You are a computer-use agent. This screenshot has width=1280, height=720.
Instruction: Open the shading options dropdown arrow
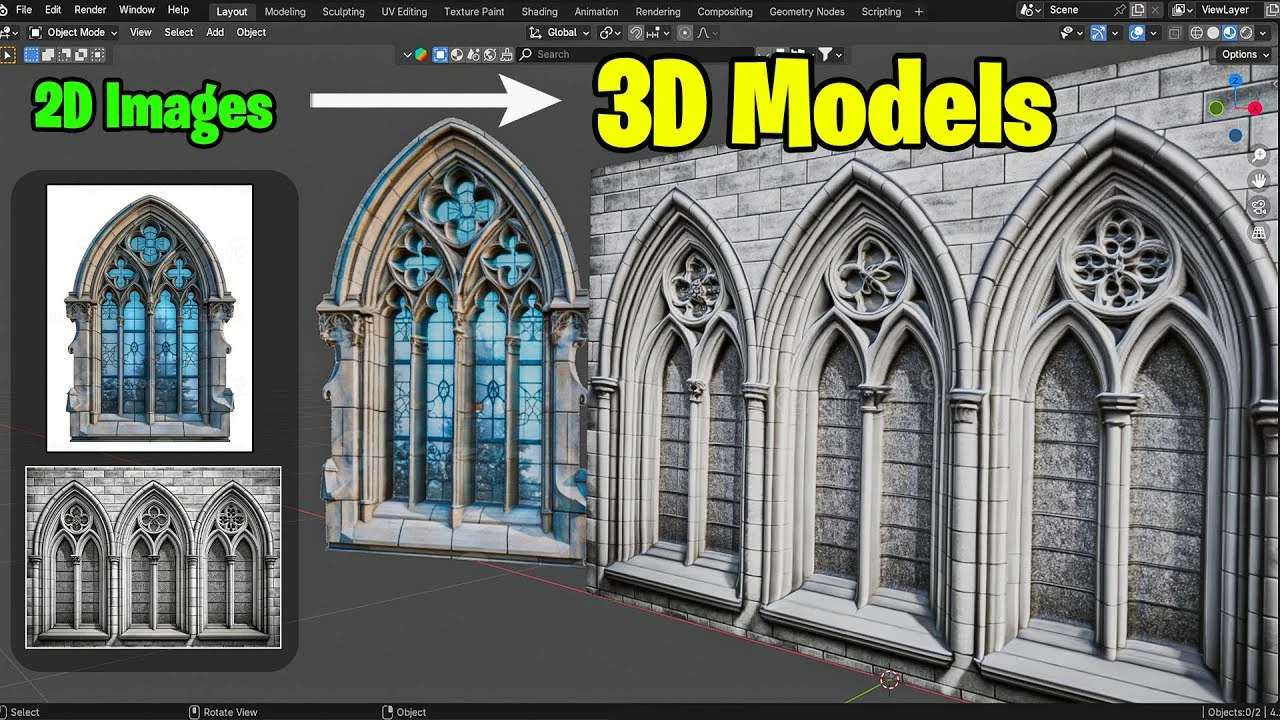1262,33
